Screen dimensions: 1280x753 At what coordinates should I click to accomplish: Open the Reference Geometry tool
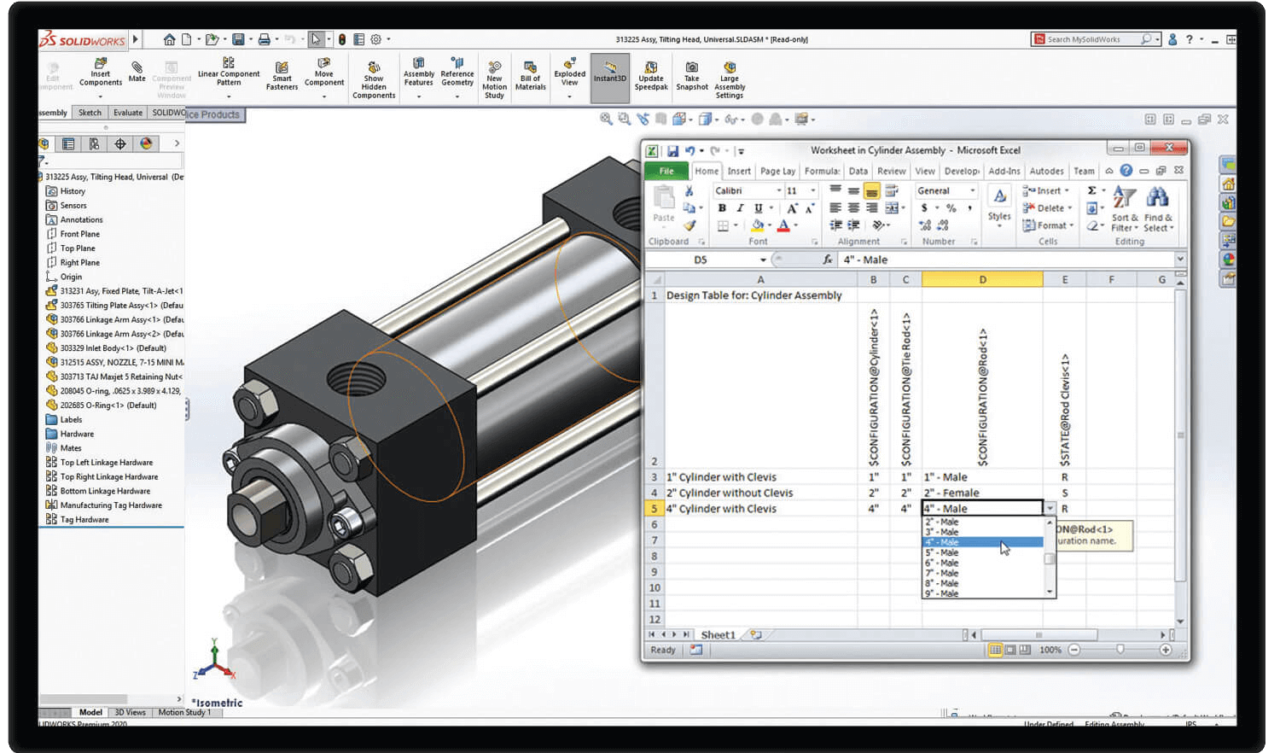point(456,72)
